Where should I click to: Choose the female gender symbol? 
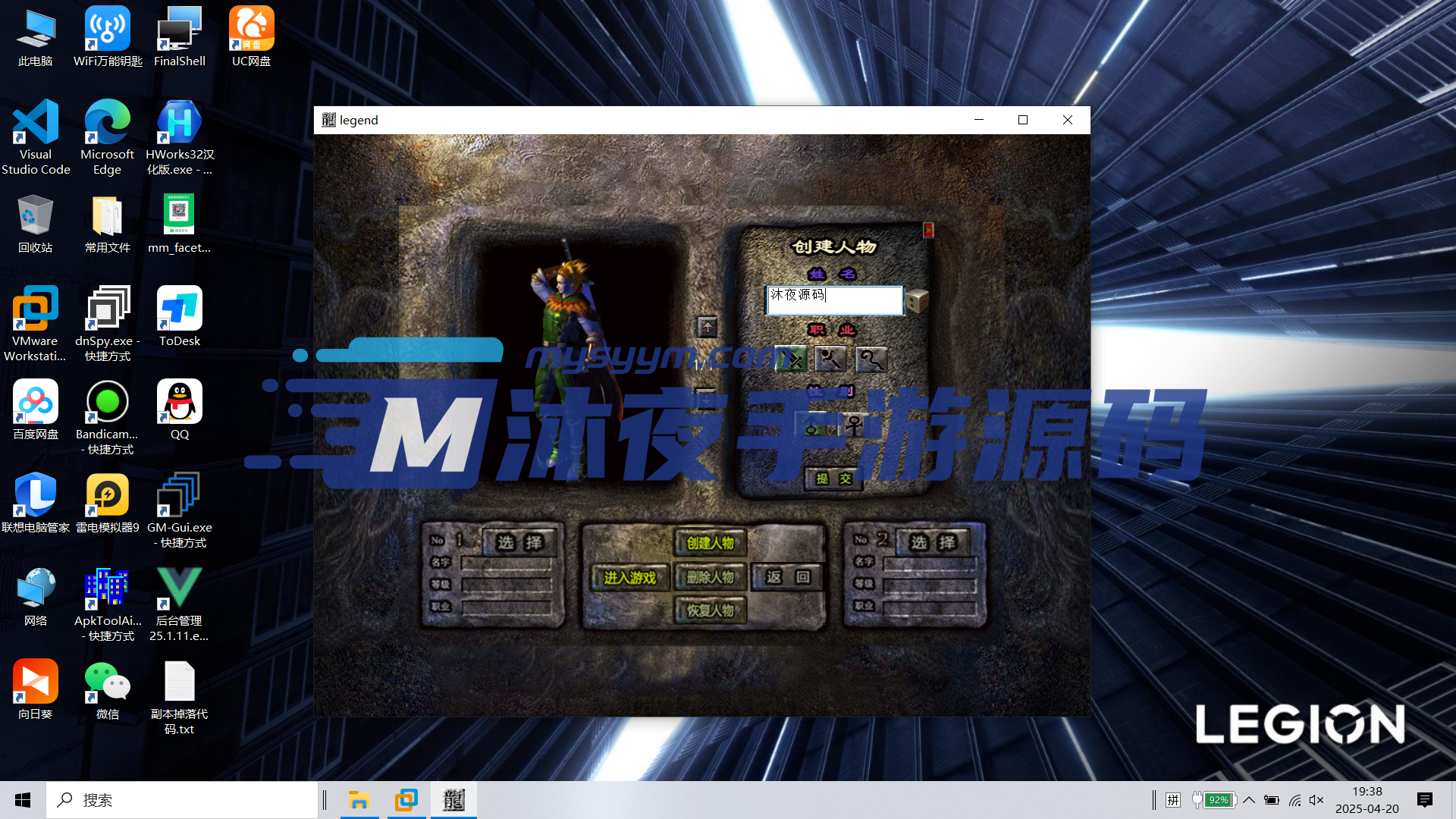pos(854,425)
